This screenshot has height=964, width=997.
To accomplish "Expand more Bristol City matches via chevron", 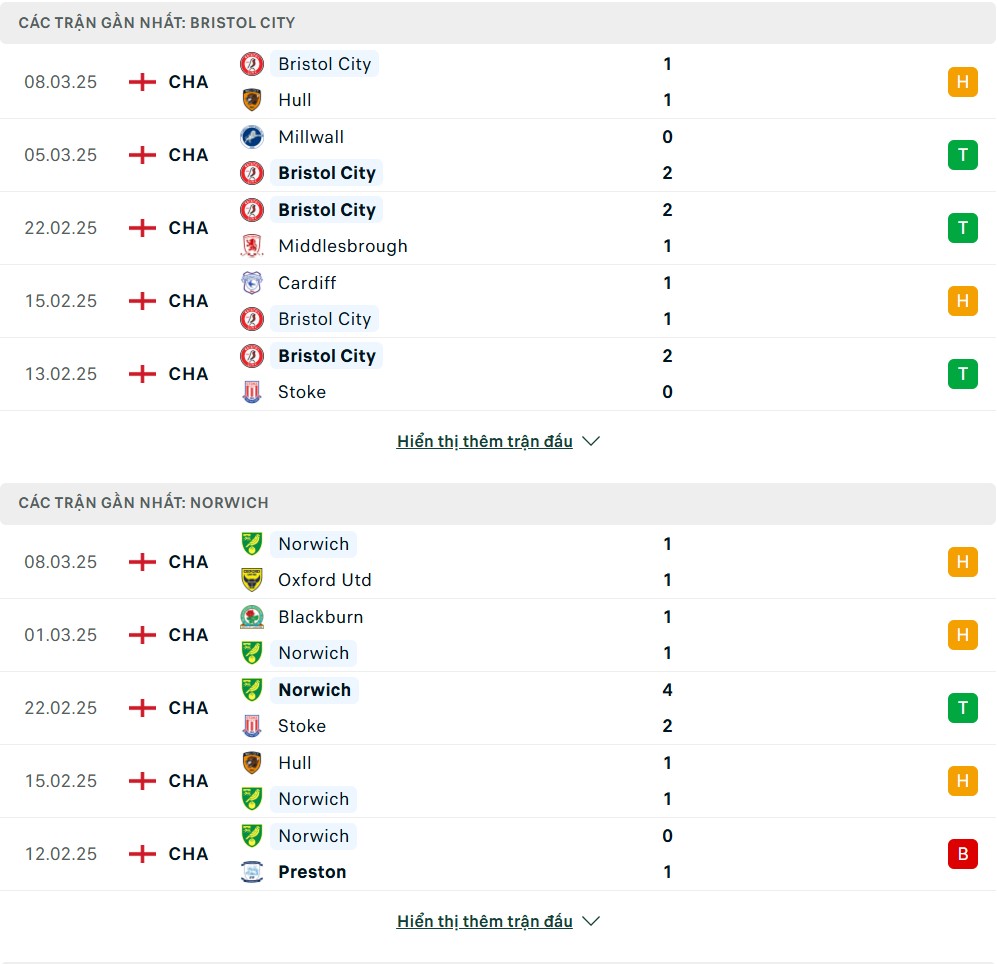I will pos(591,441).
